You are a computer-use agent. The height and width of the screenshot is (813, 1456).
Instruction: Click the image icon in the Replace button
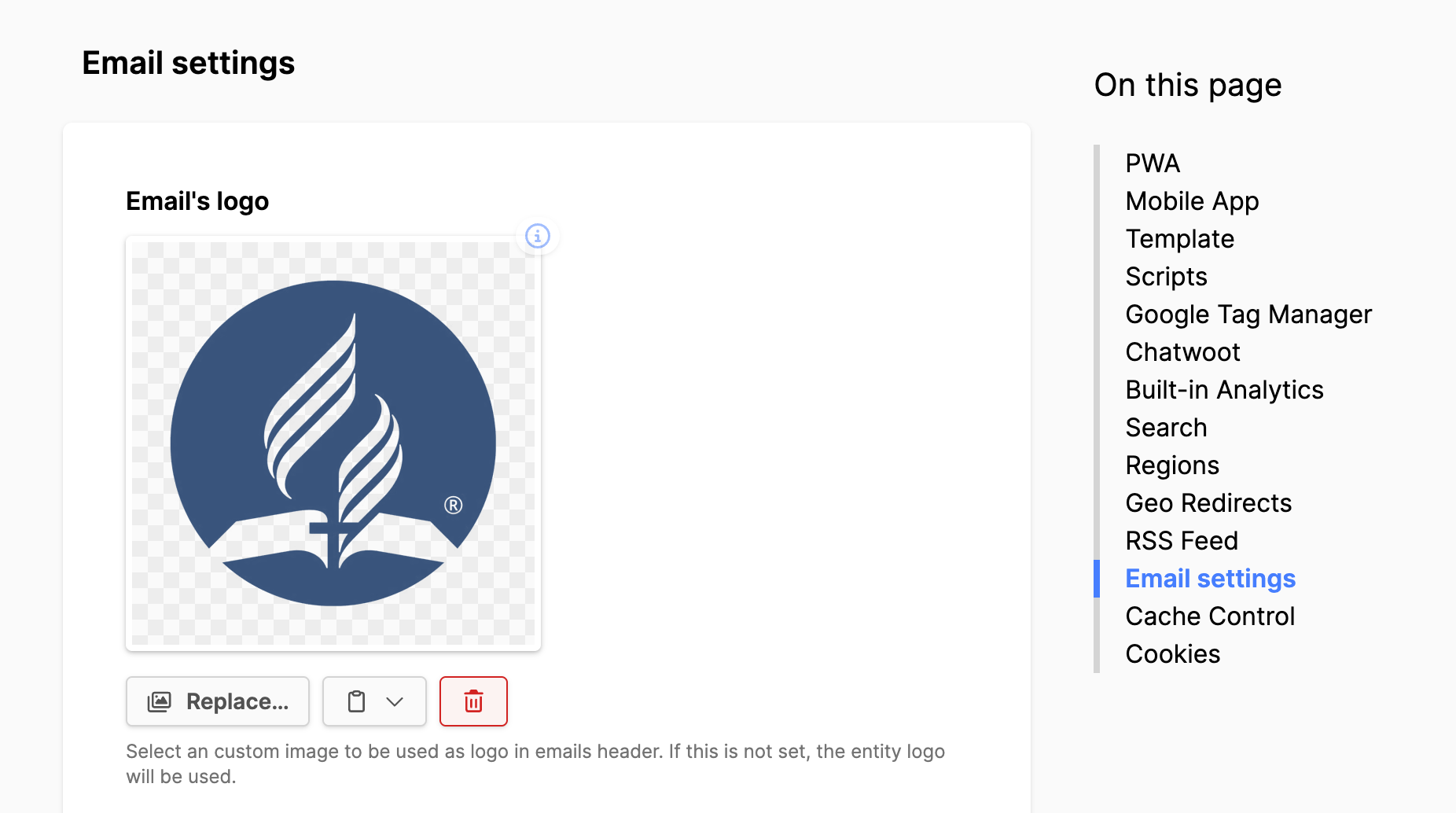160,701
